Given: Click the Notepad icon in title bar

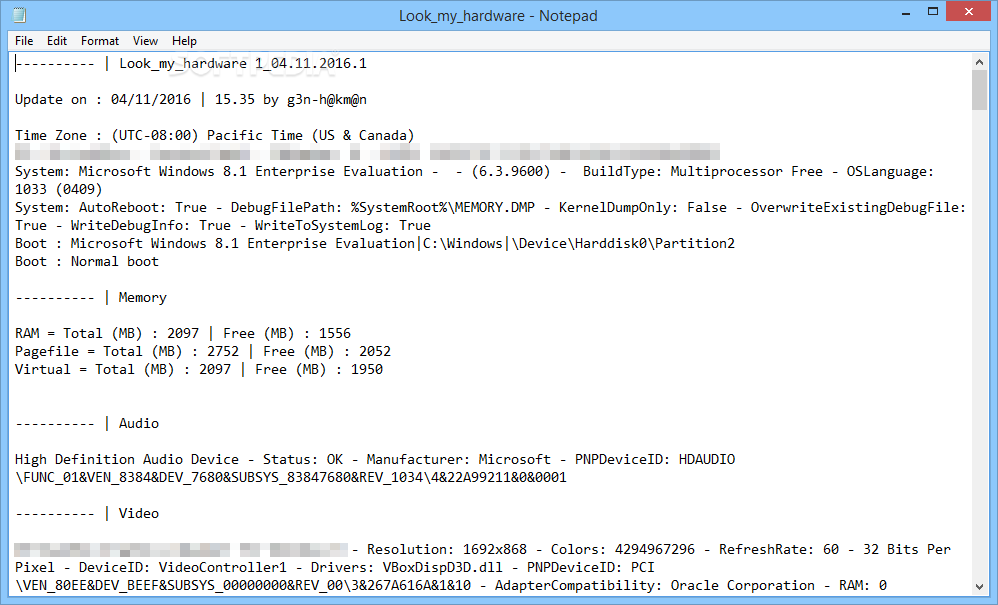Looking at the screenshot, I should pos(20,15).
